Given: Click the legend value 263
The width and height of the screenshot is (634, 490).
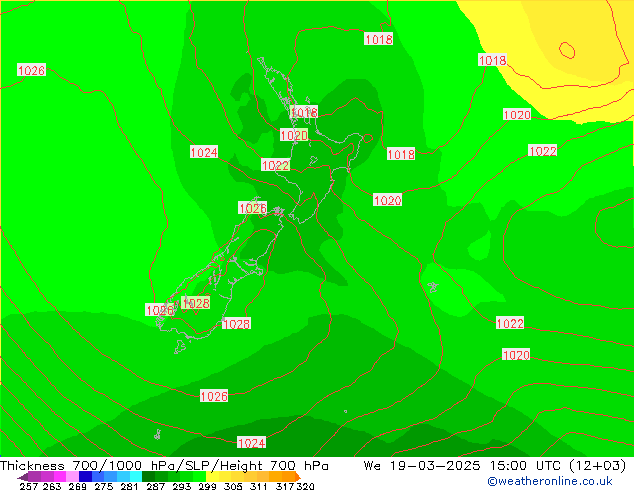Looking at the screenshot, I should (x=52, y=486).
